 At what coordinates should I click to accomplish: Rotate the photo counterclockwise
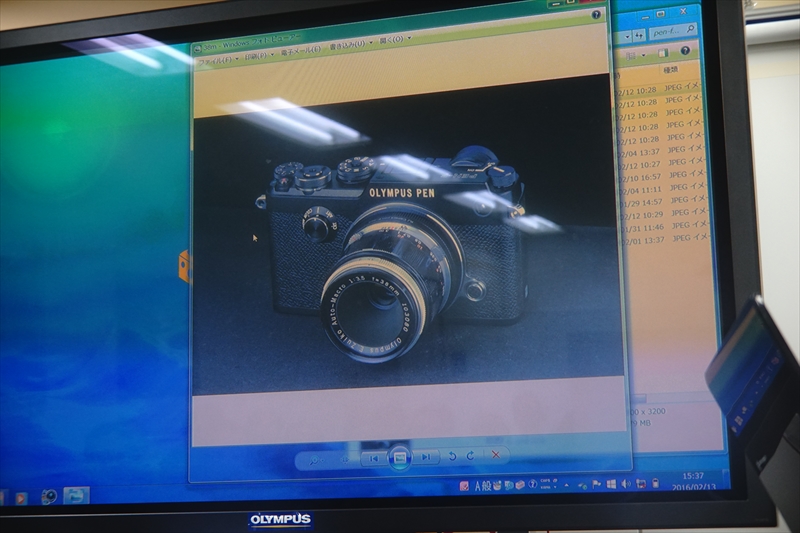click(452, 456)
